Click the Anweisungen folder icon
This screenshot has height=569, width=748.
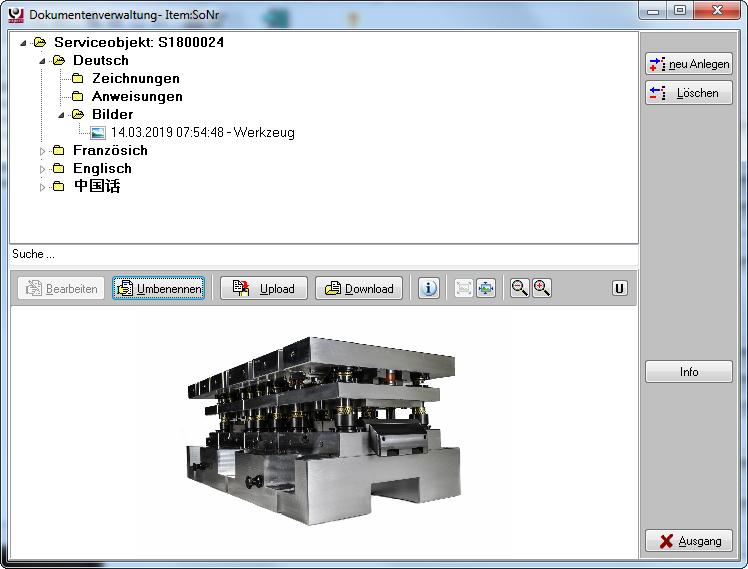click(x=78, y=97)
